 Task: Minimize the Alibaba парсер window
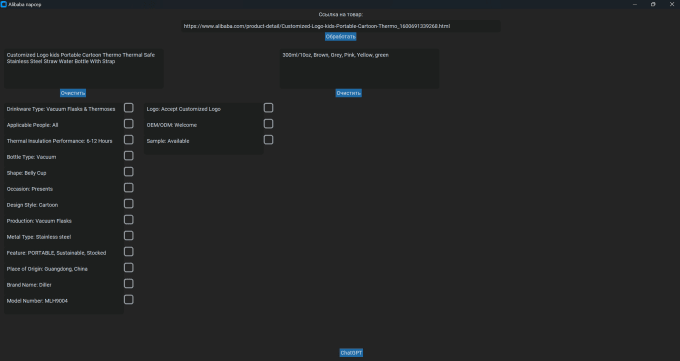coord(635,4)
